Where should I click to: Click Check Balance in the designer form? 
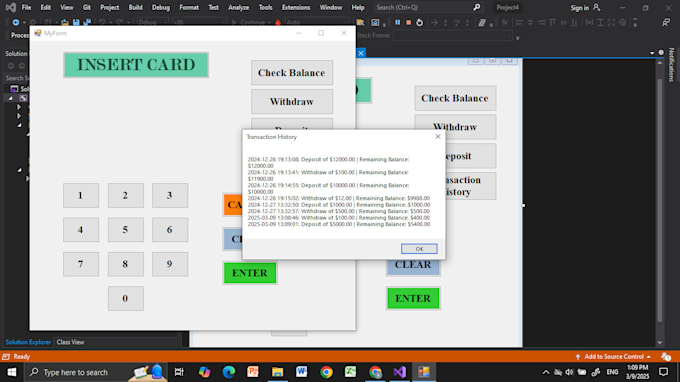(x=455, y=98)
